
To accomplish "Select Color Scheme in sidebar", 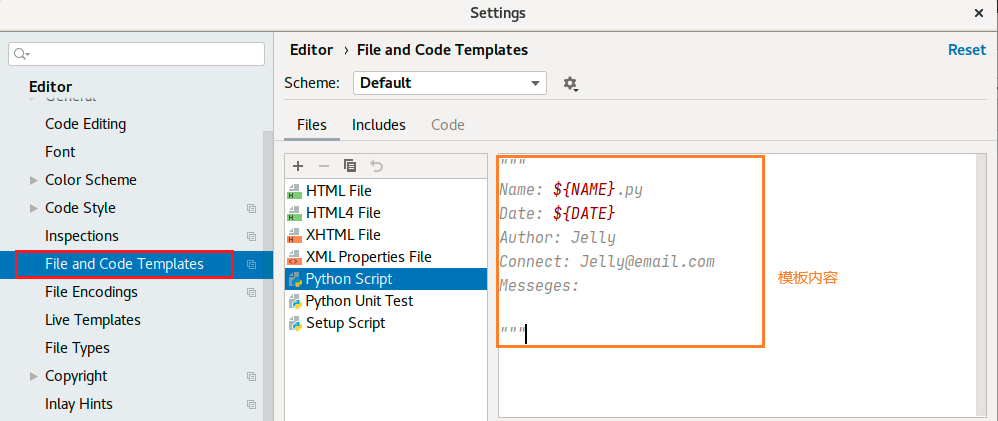I will point(91,180).
